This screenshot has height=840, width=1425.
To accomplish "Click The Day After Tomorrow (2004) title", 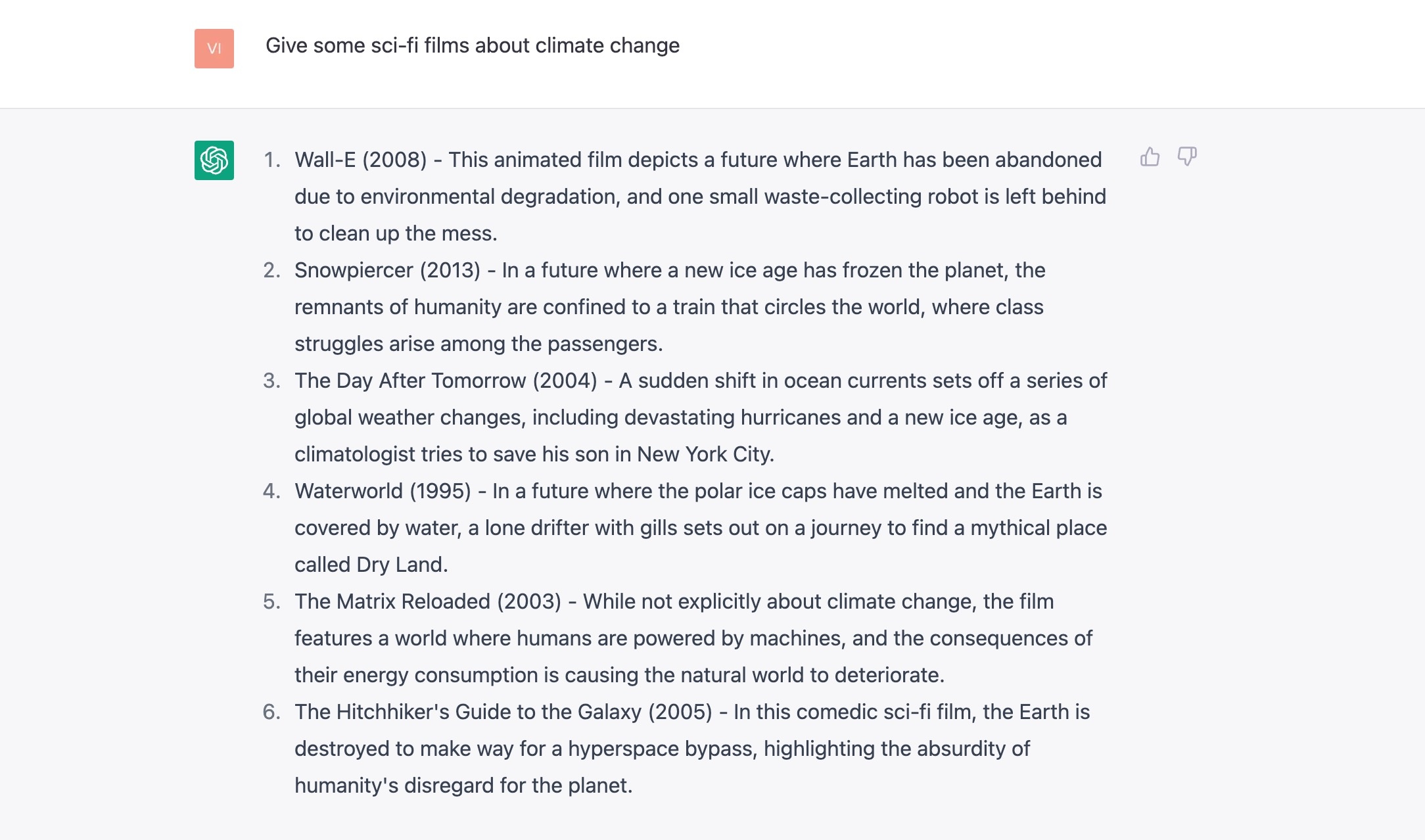I will [446, 381].
